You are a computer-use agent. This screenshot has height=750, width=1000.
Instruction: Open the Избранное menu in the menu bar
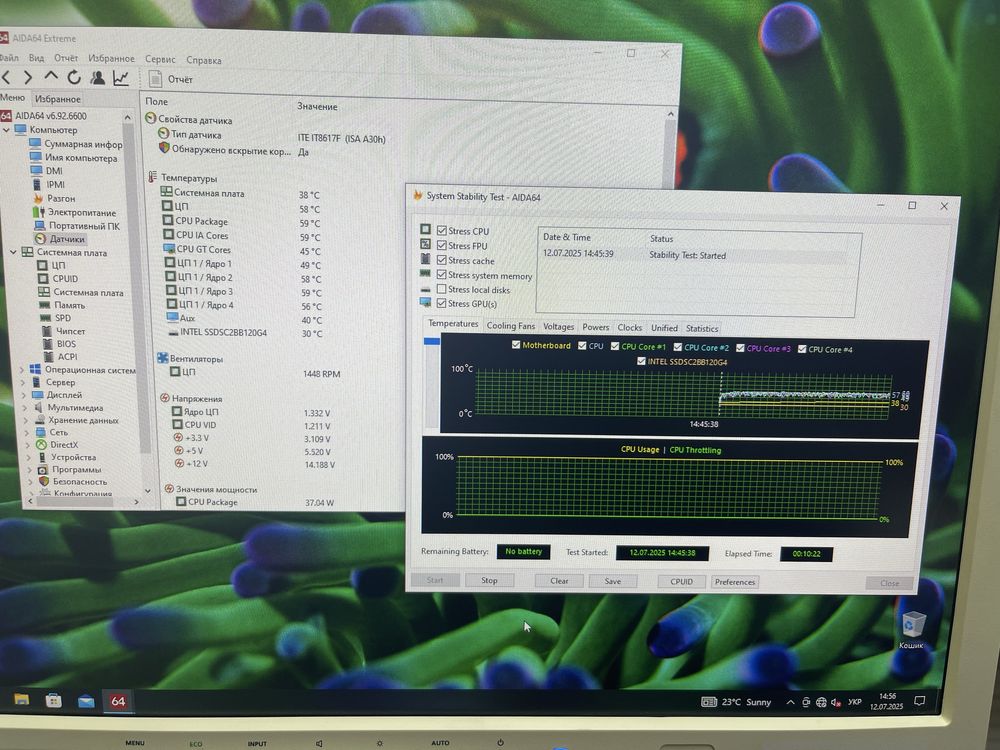111,59
